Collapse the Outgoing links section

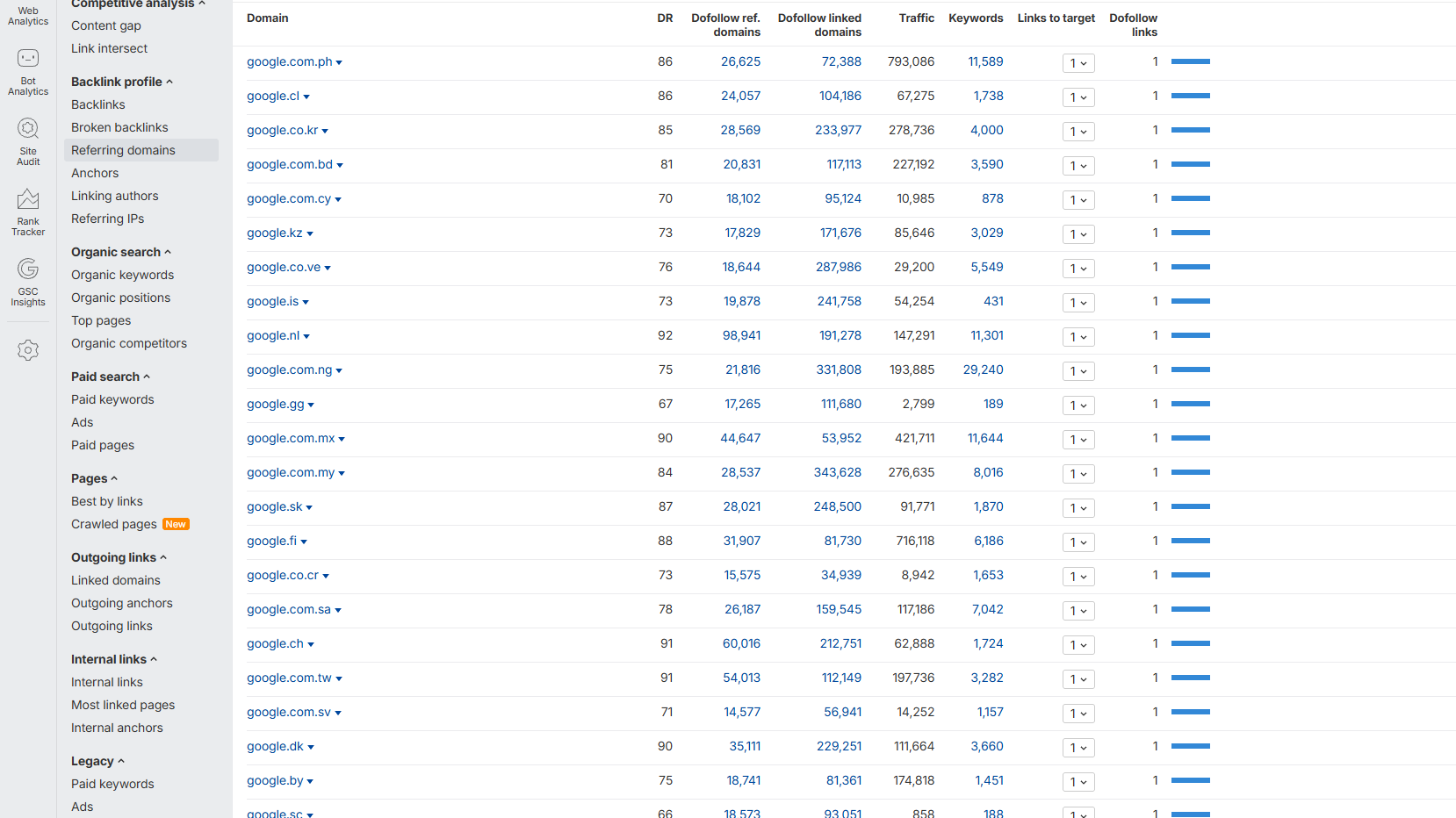[119, 557]
